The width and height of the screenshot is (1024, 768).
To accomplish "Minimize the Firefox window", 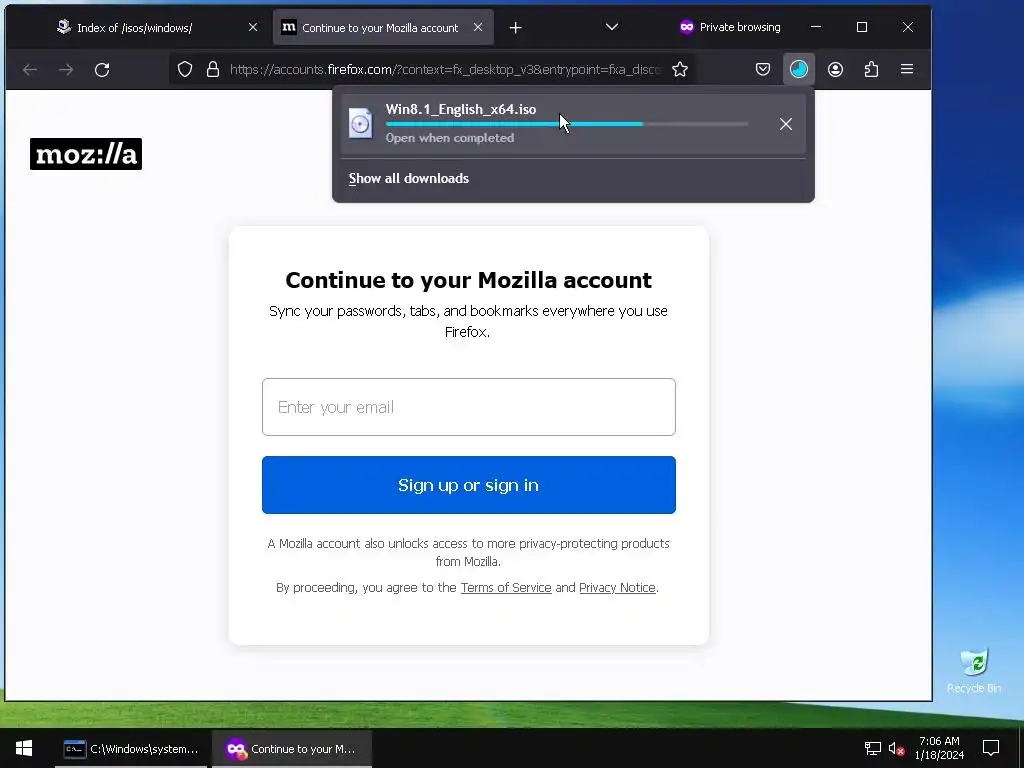I will pos(816,27).
